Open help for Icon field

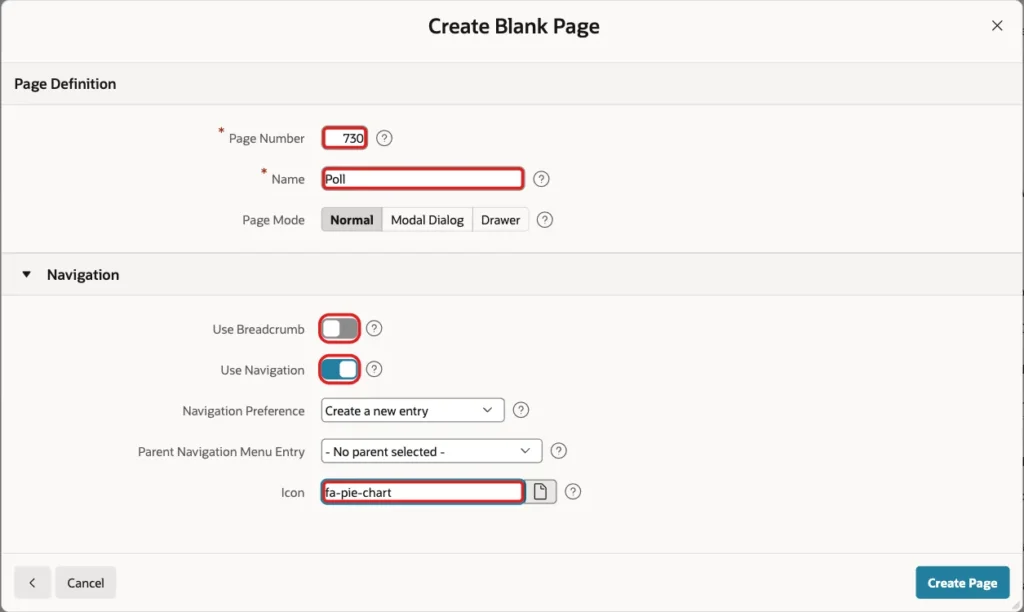pos(573,492)
